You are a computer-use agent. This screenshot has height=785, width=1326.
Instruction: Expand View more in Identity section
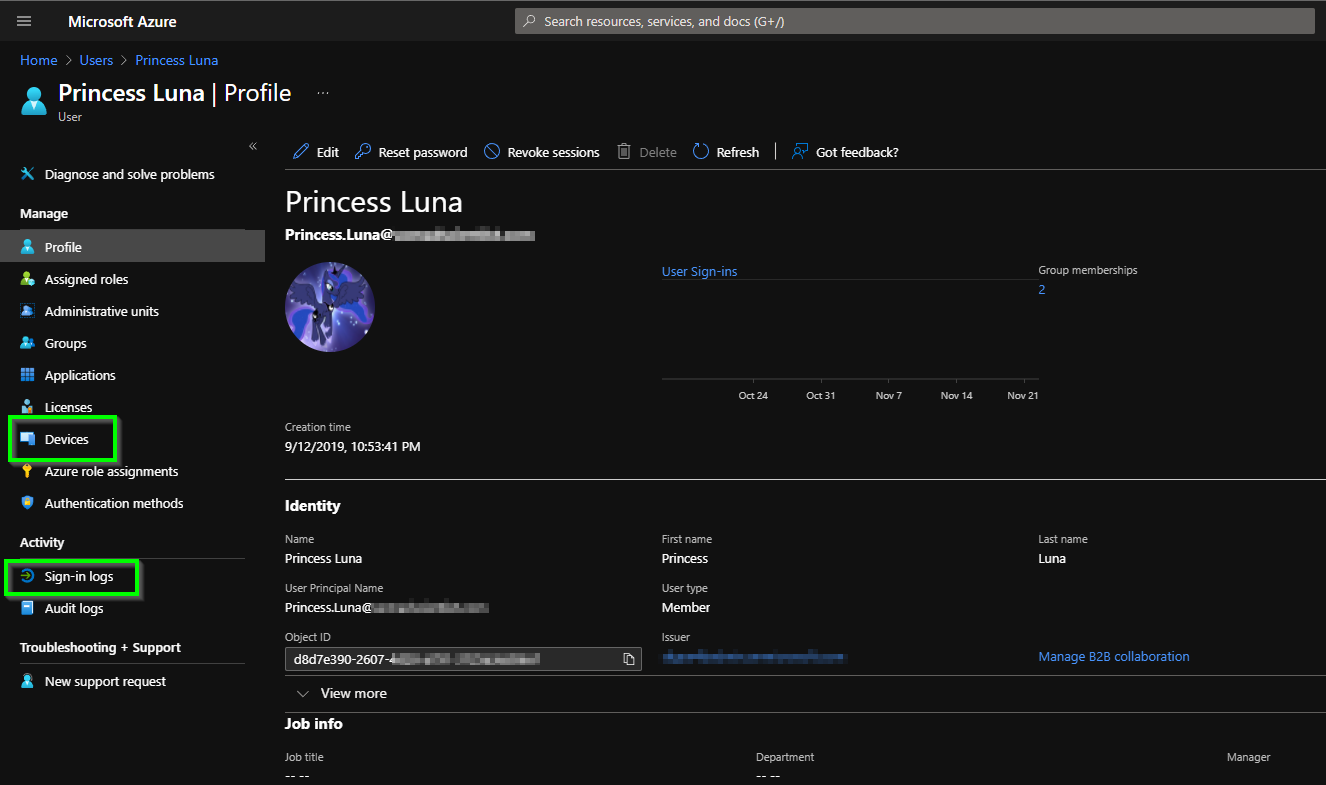coord(342,693)
